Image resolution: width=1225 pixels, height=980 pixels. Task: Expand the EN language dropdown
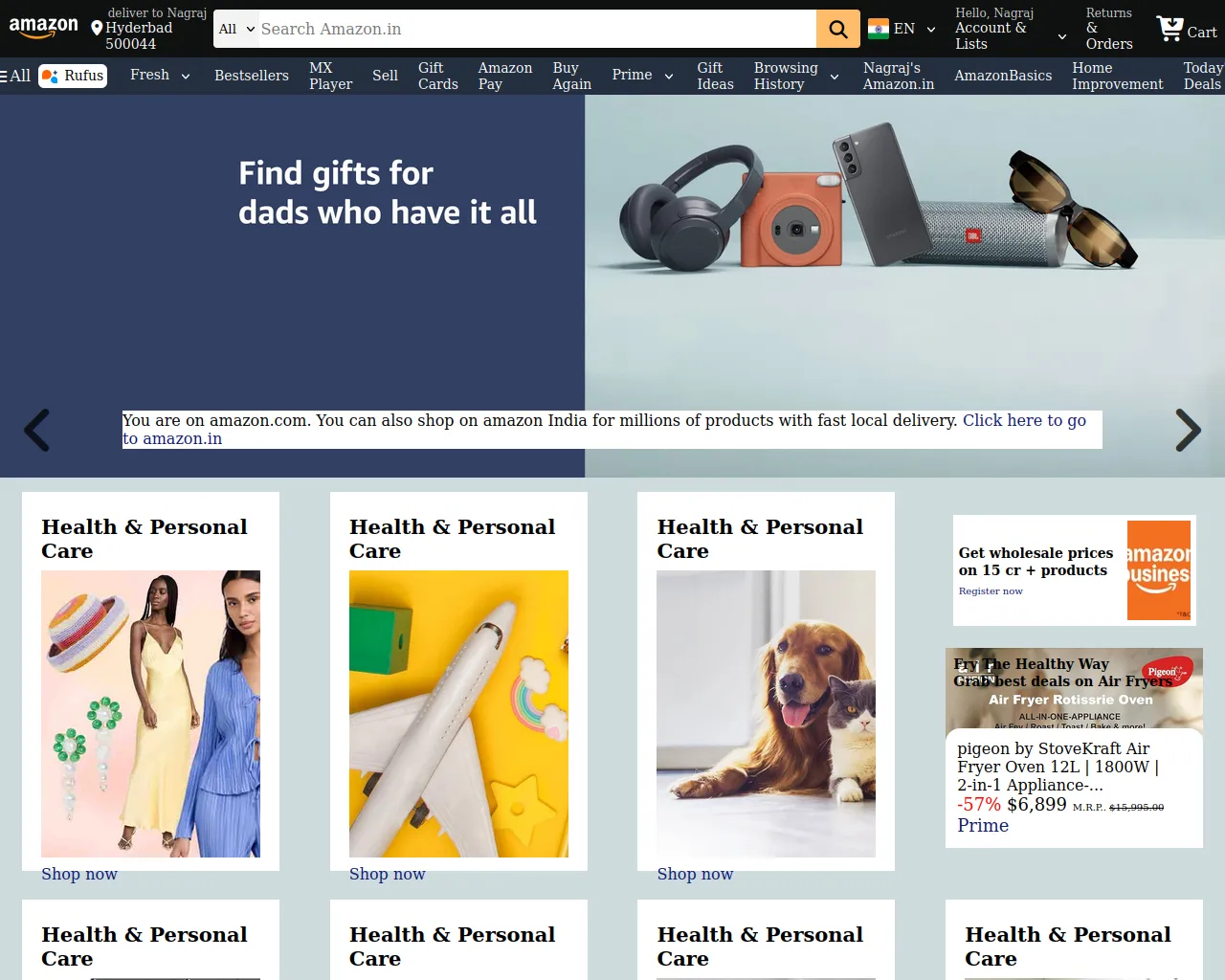(x=931, y=30)
